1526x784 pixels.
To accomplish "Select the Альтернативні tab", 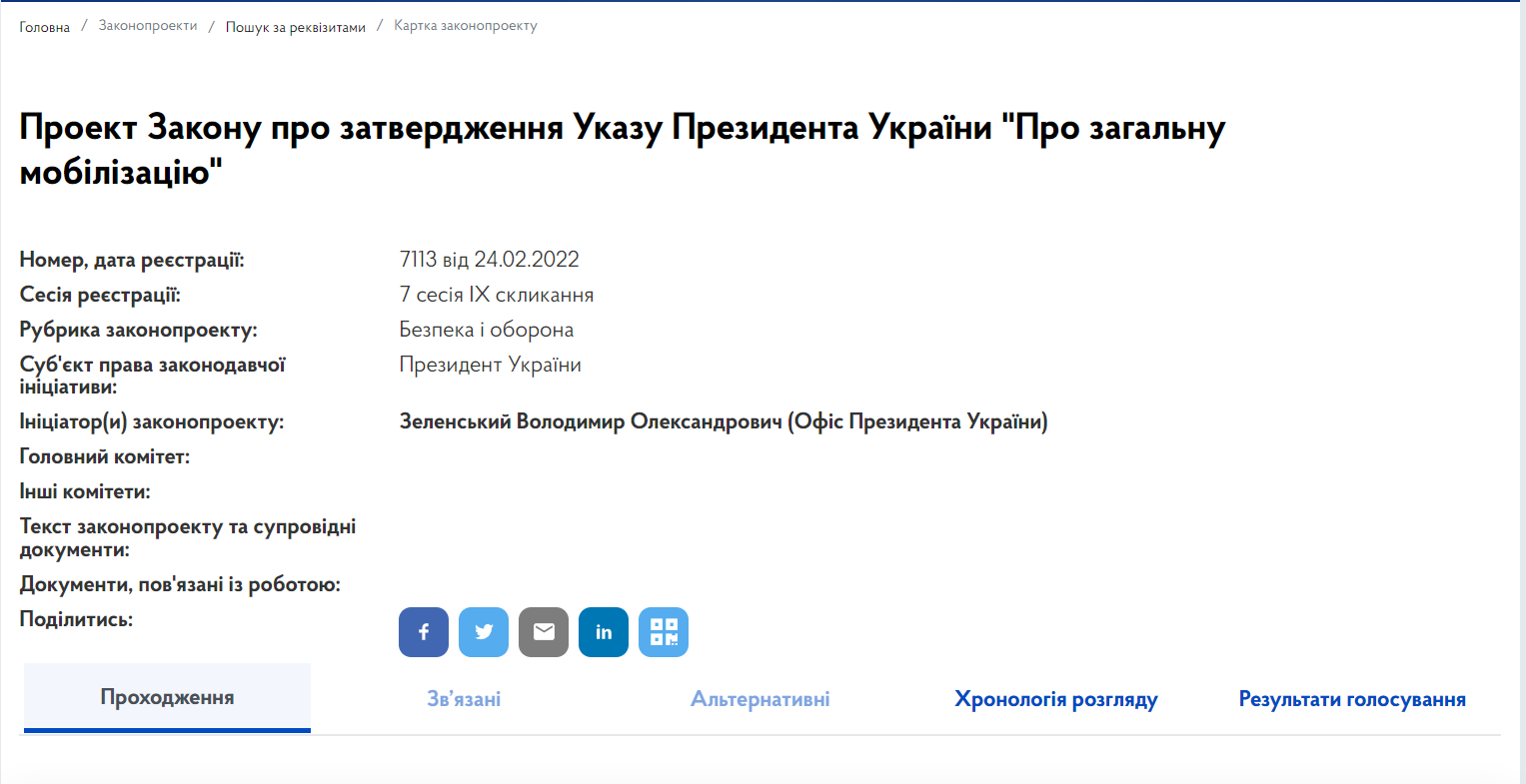I will coord(760,699).
